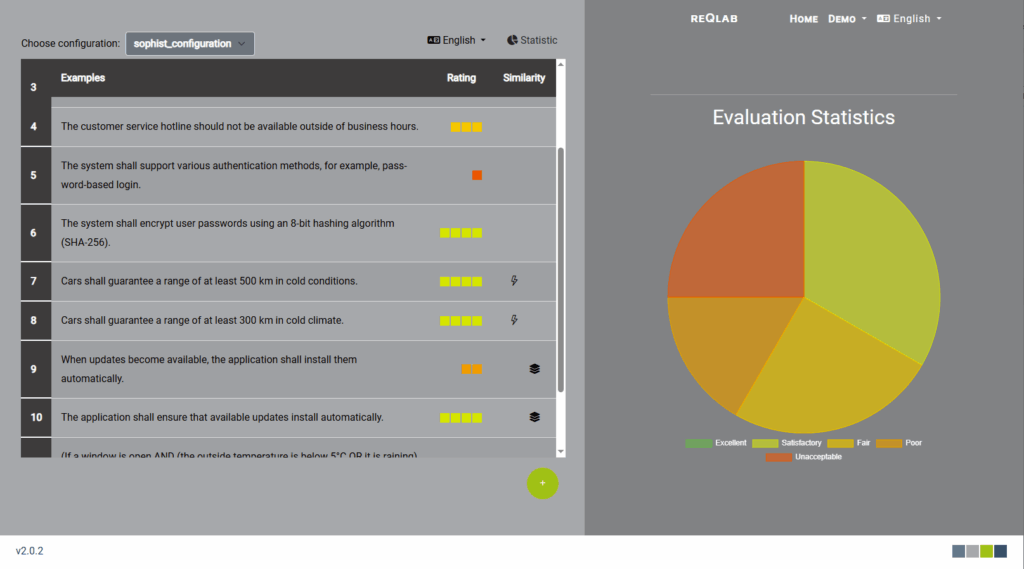The width and height of the screenshot is (1024, 569).
Task: Click the stacked layers icon in row 10
Action: 534,417
